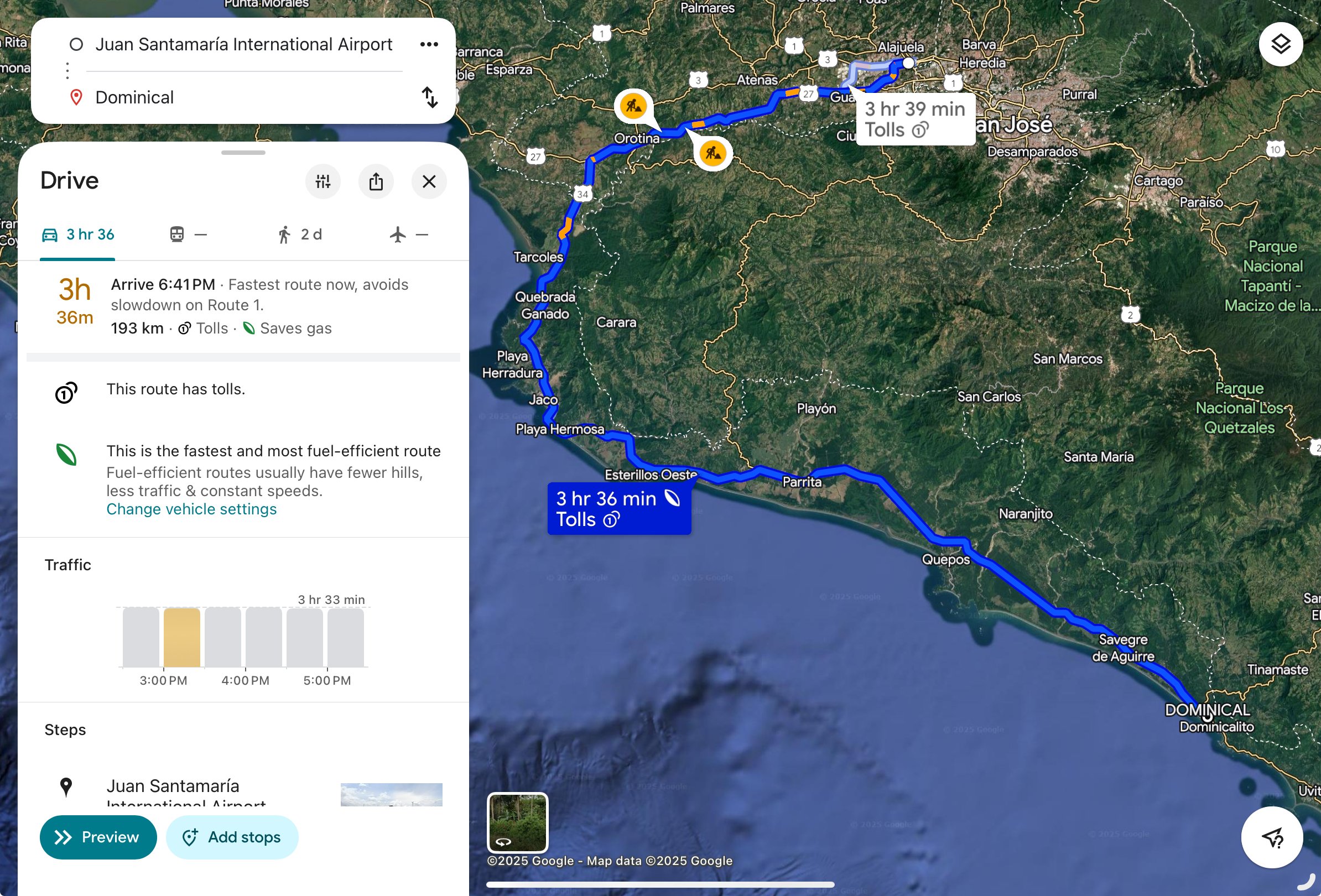This screenshot has width=1321, height=896.
Task: Swap origin and destination arrows
Action: [430, 97]
